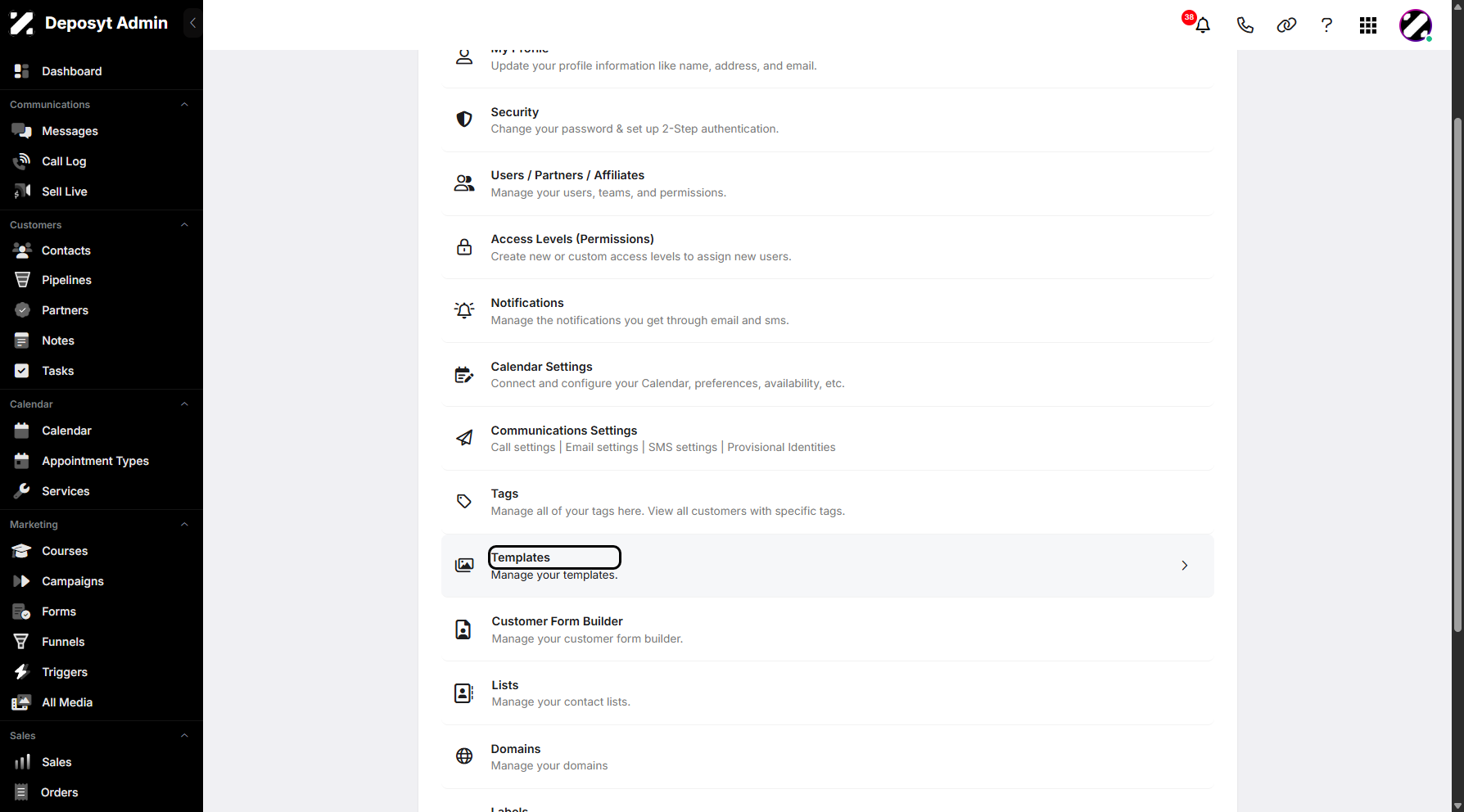Open Email settings link

602,447
